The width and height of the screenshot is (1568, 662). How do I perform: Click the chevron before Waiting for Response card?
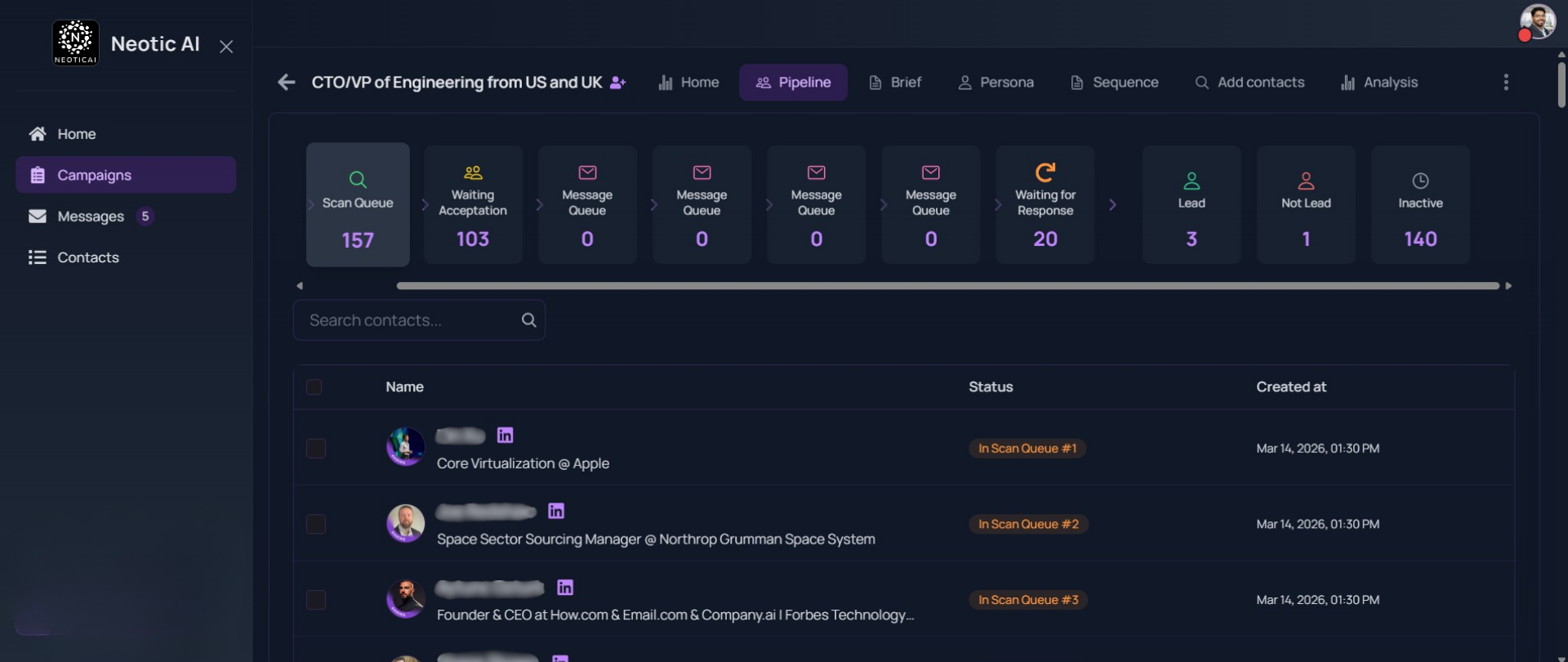point(997,205)
